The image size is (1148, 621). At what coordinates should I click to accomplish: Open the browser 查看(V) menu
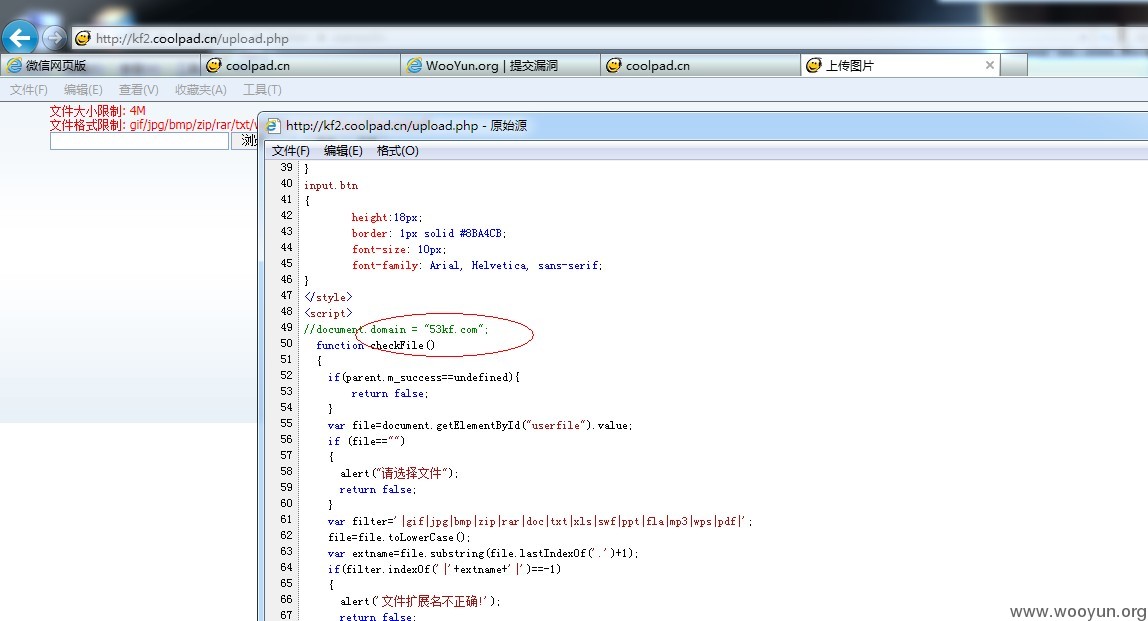click(138, 89)
